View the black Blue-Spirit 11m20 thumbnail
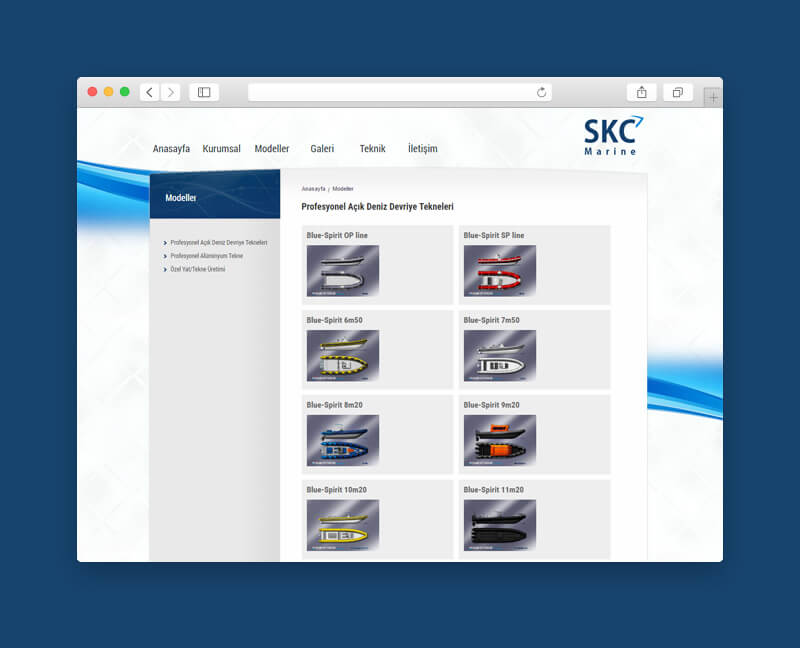 pos(499,525)
